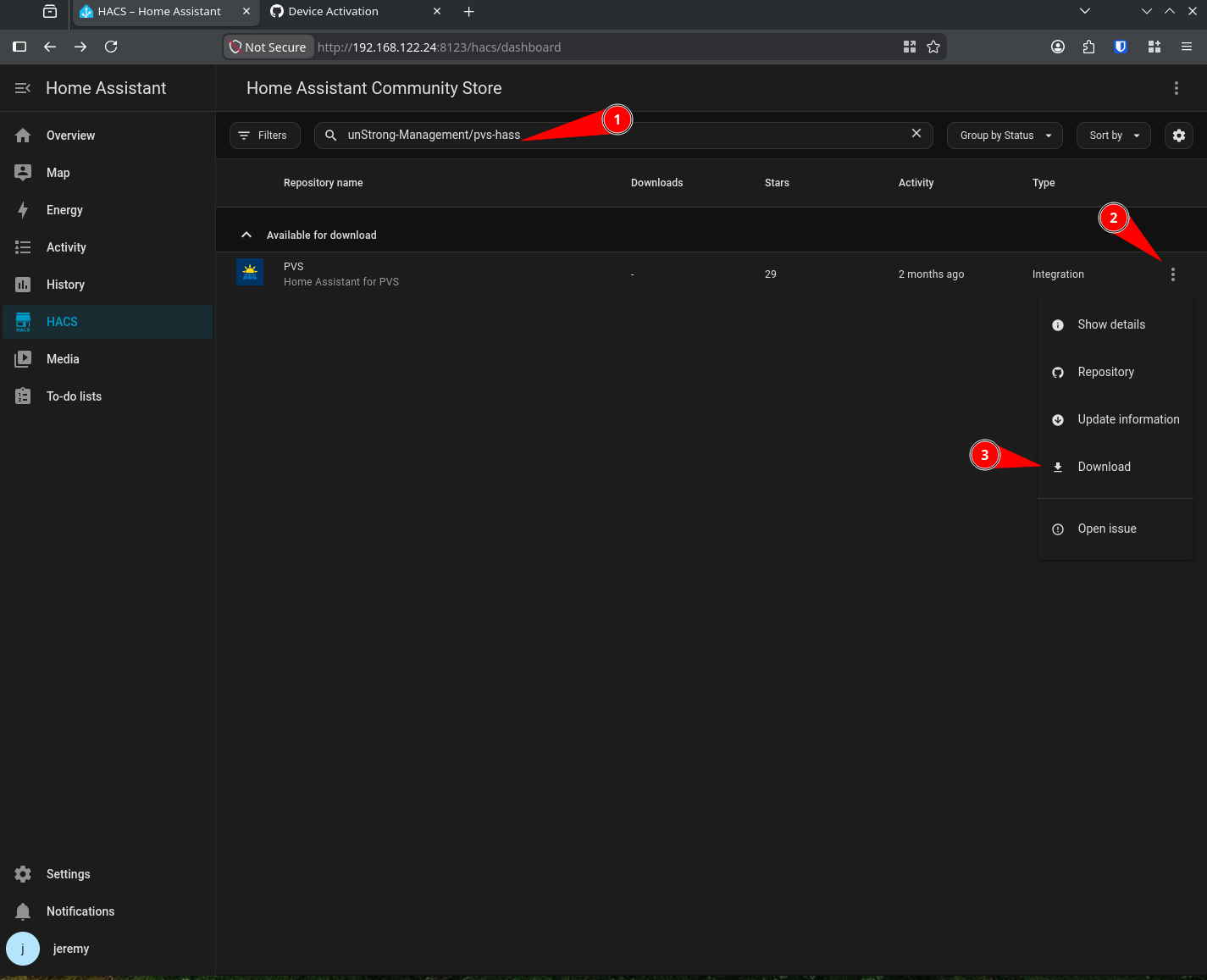Click the 2 months ago activity cell
This screenshot has width=1207, height=980.
(x=931, y=274)
